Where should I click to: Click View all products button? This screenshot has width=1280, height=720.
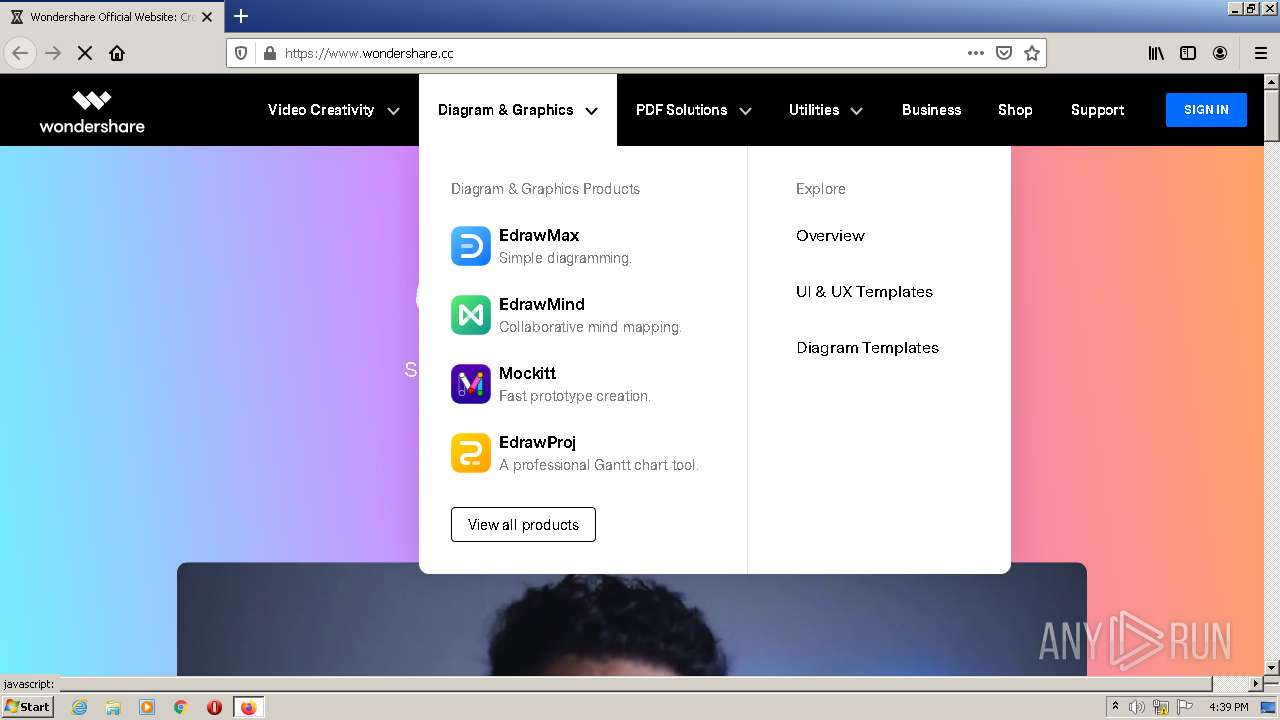point(523,525)
